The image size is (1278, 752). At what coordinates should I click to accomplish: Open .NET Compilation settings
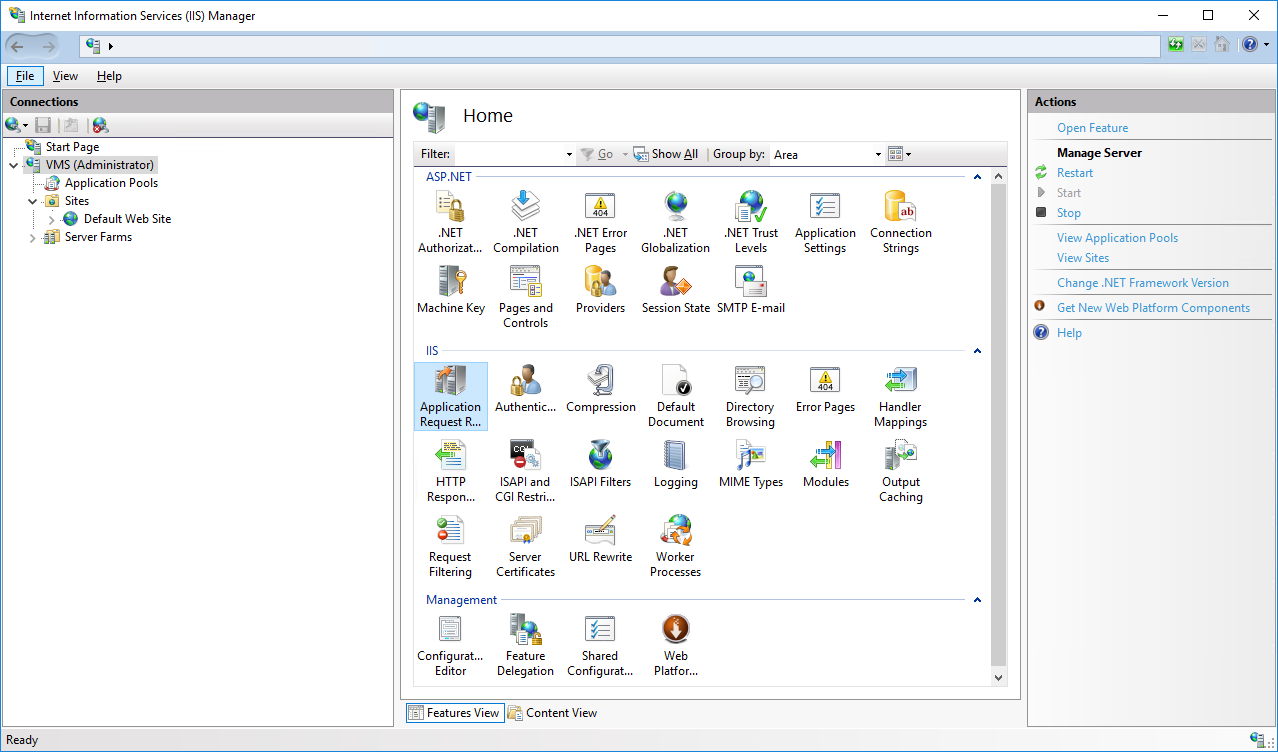pyautogui.click(x=526, y=221)
